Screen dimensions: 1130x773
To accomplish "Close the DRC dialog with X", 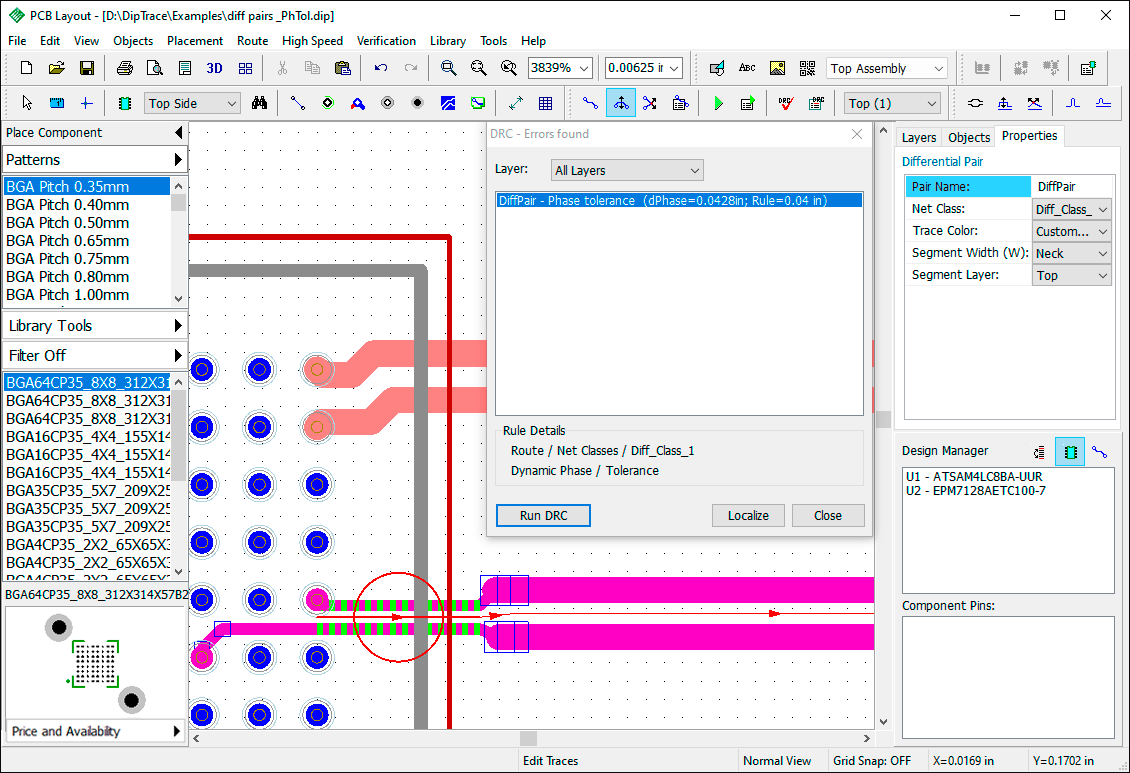I will tap(857, 134).
